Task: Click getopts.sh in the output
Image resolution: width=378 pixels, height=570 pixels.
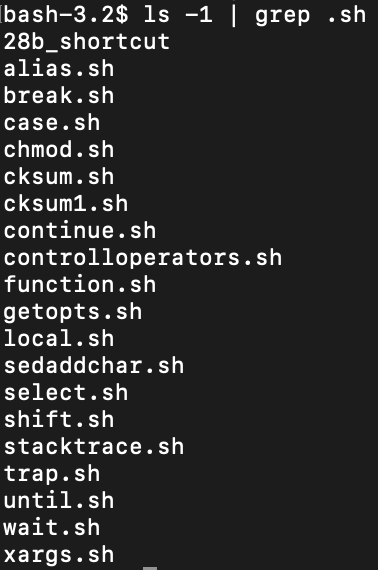Action: click(x=73, y=312)
